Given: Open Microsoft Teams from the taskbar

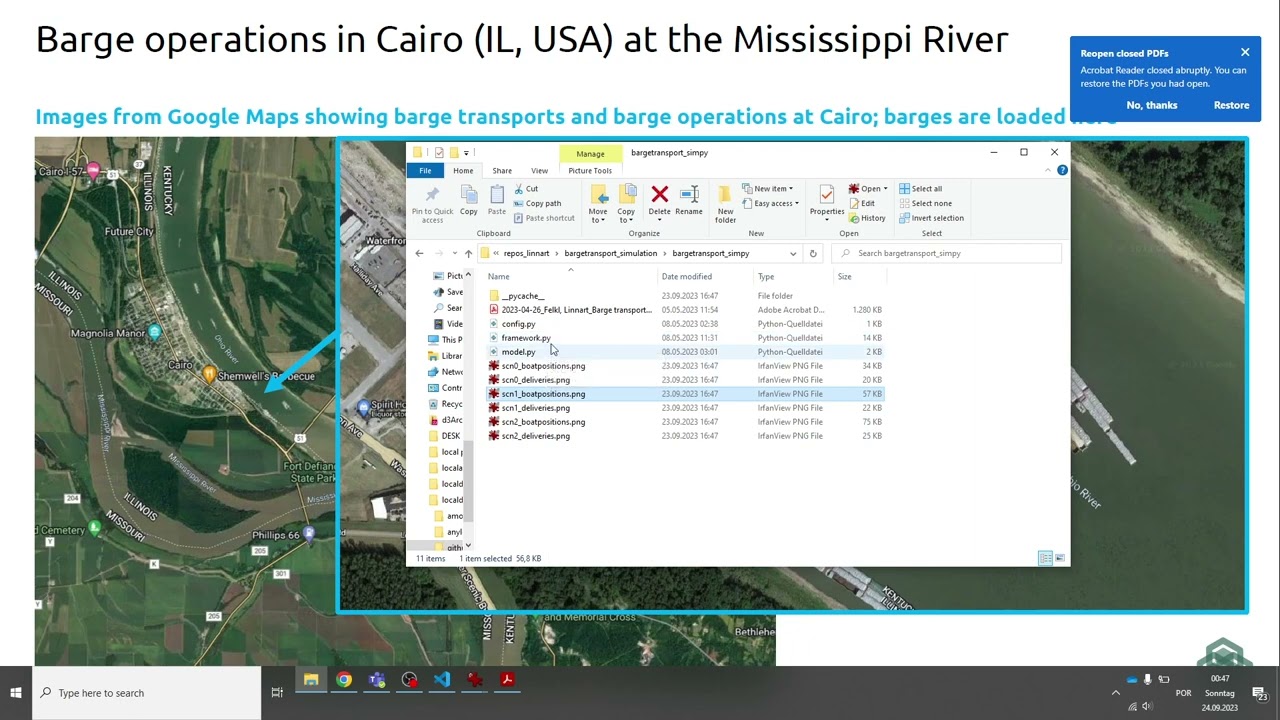Looking at the screenshot, I should (376, 680).
